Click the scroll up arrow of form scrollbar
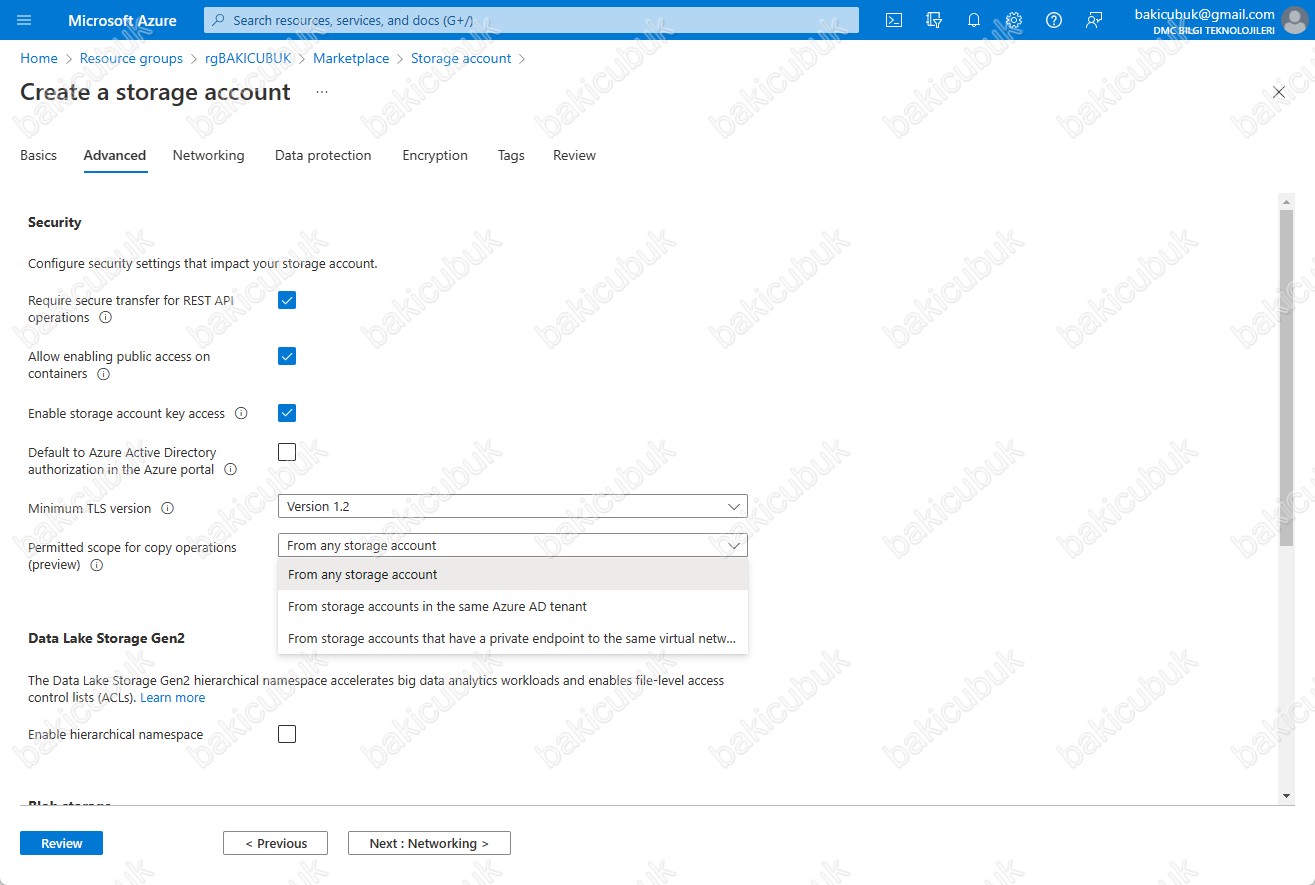The width and height of the screenshot is (1315, 885). coord(1286,202)
